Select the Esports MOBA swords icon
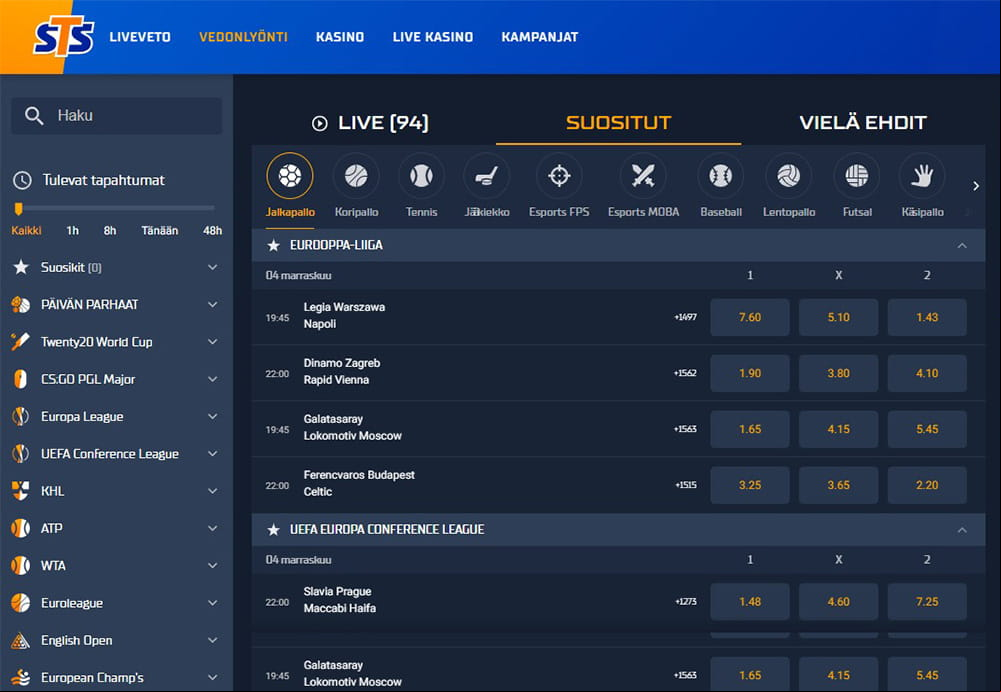 [643, 176]
